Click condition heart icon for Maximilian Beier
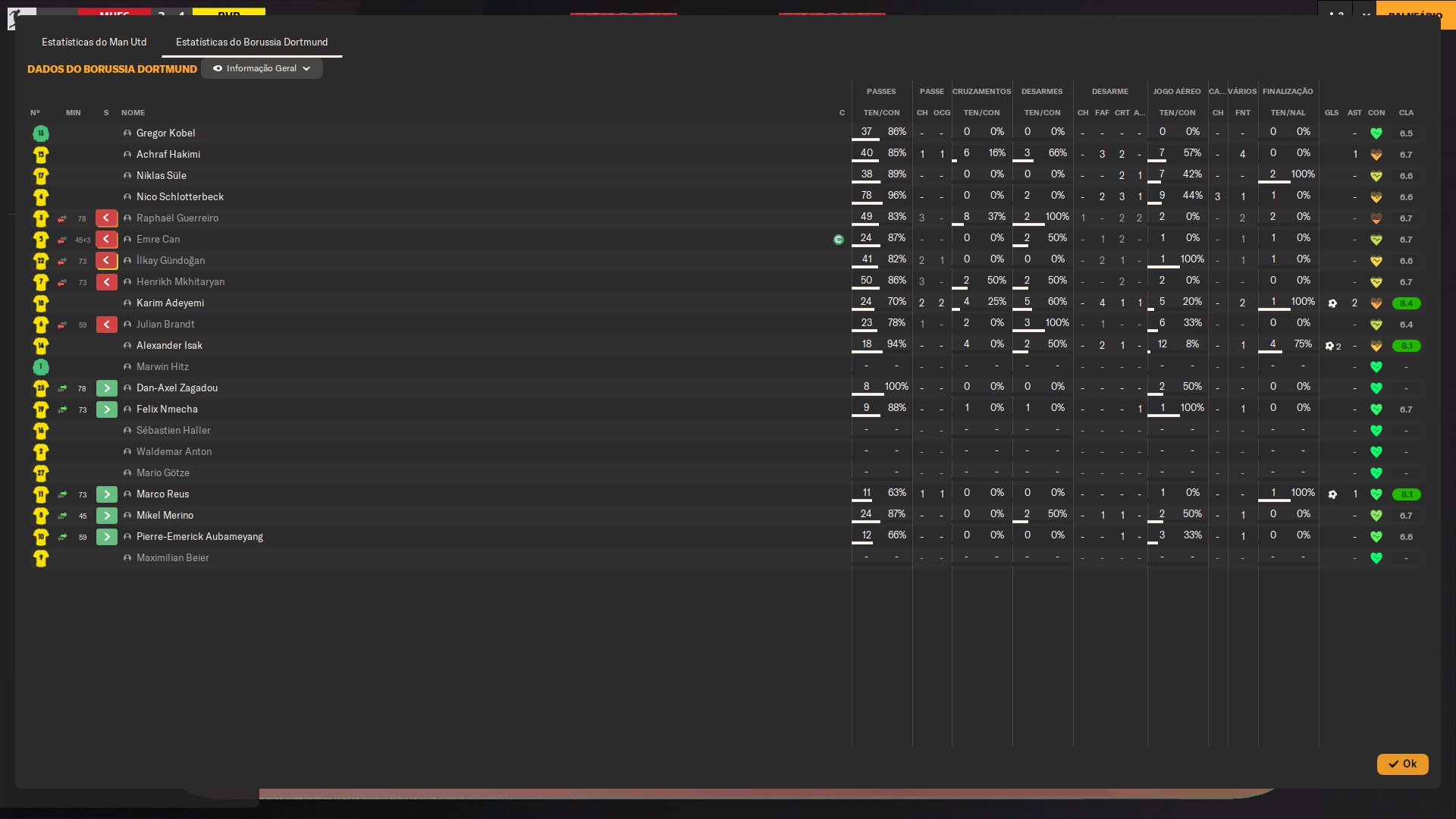 [1376, 558]
